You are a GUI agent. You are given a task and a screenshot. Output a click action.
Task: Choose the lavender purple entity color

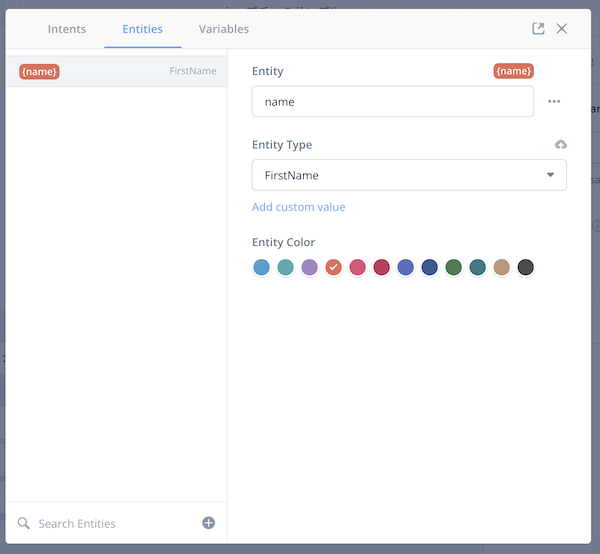(x=310, y=267)
